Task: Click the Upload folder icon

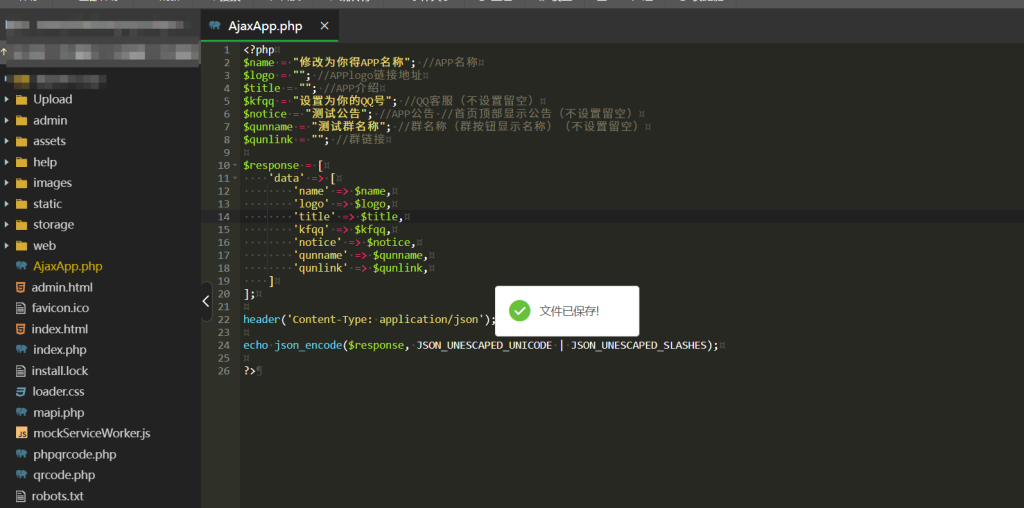Action: coord(22,100)
